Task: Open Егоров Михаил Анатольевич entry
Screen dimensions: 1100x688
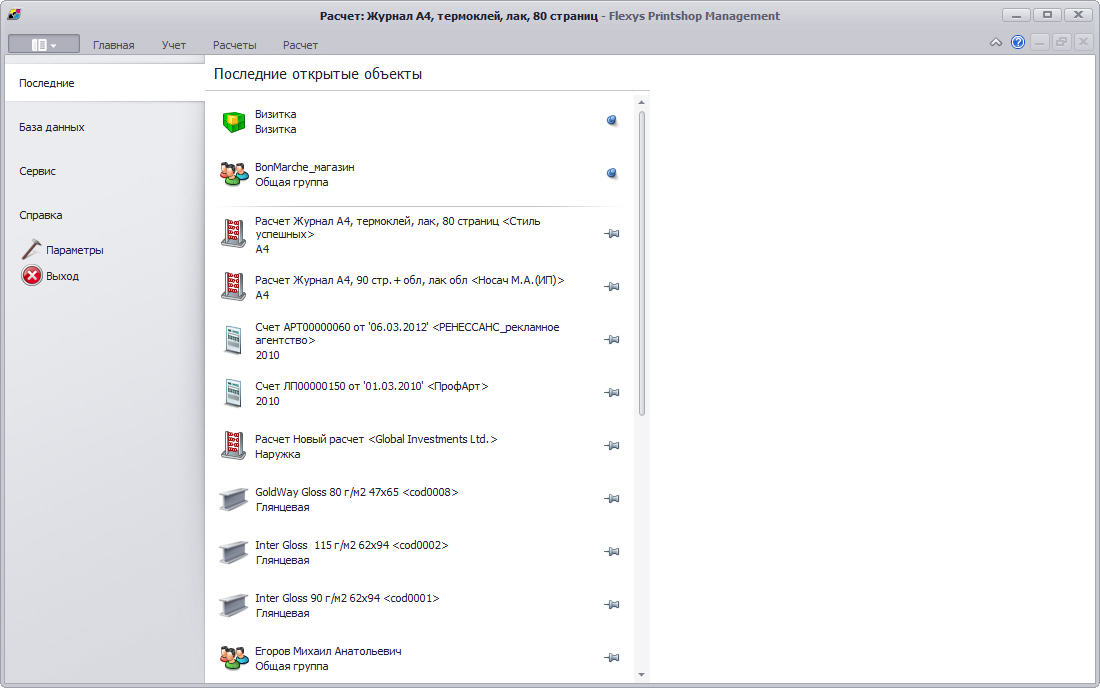Action: click(420, 659)
